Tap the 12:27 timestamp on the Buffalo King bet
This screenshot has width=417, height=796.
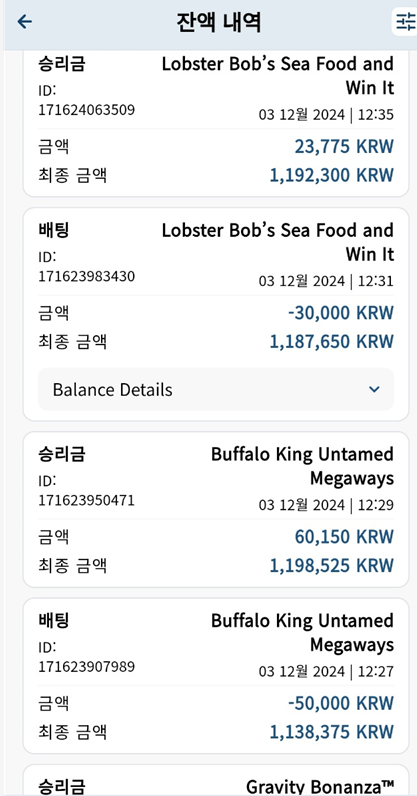(375, 672)
